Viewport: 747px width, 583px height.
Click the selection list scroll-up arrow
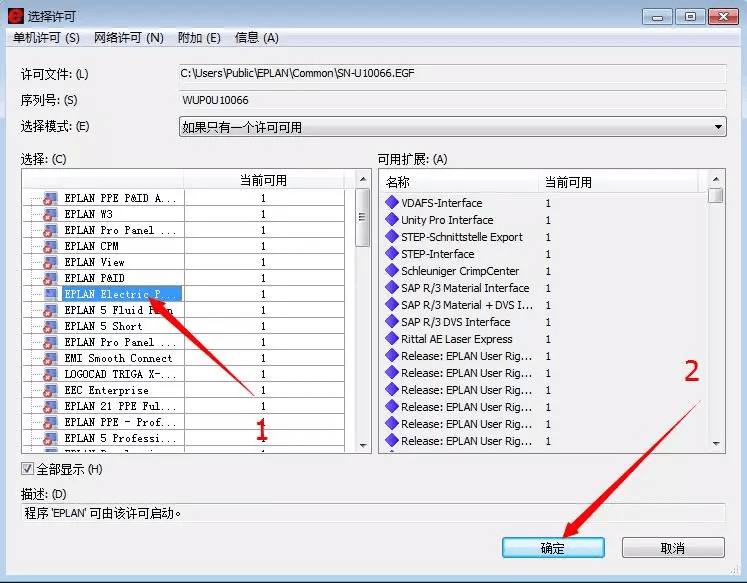coord(363,179)
